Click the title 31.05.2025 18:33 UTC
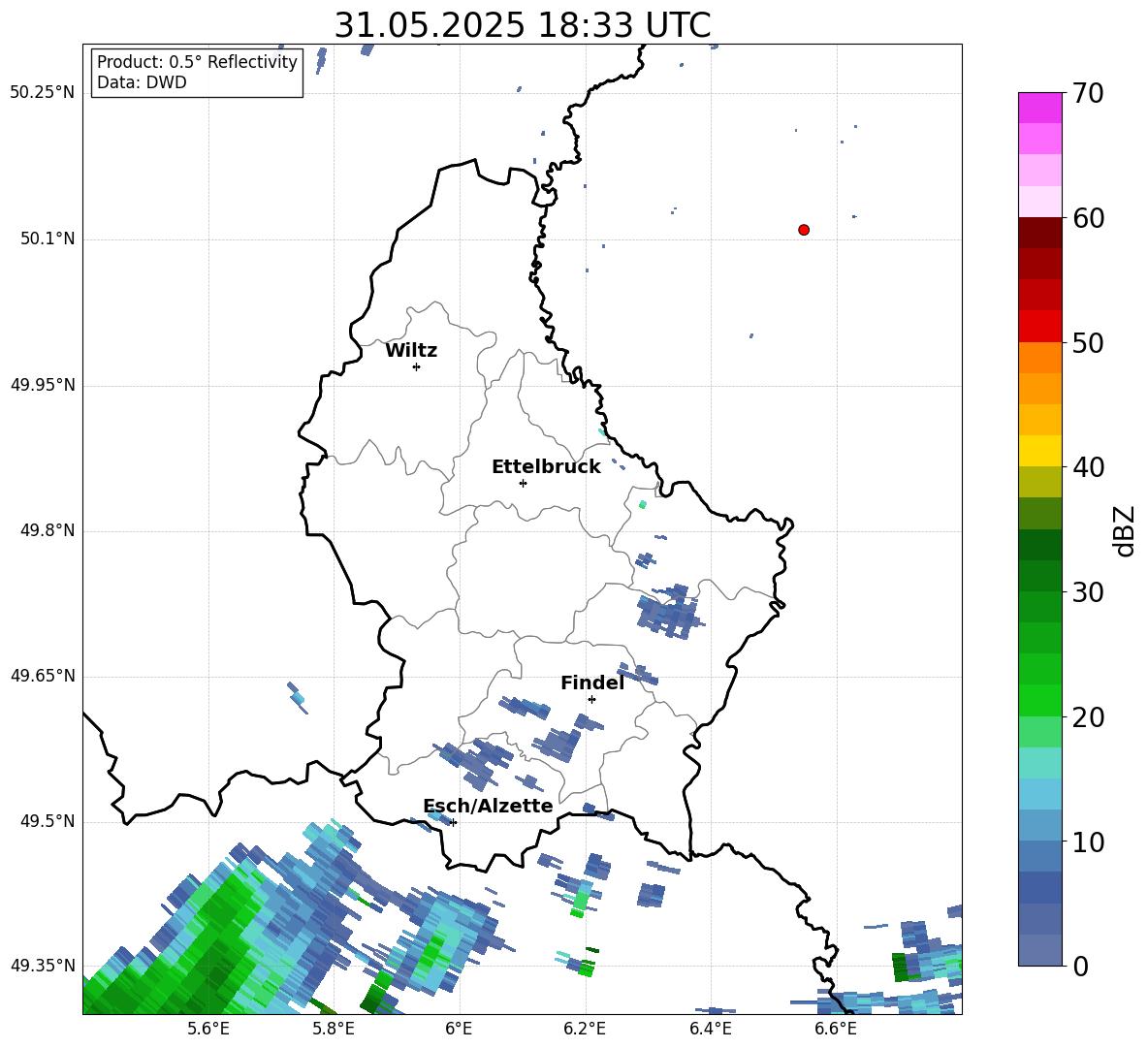Screen dimensions: 1148x1048 pyautogui.click(x=523, y=25)
